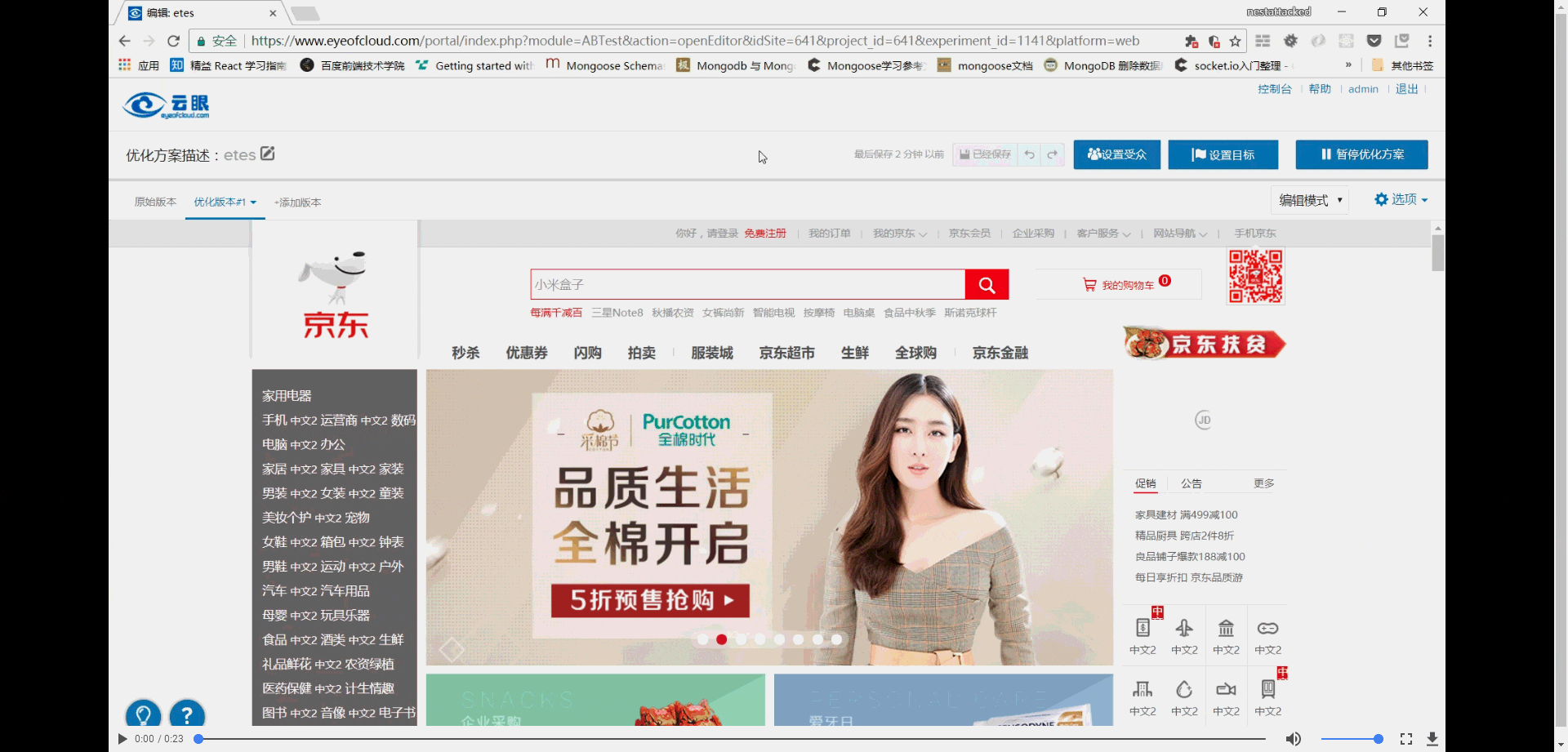
Task: Switch to 公告 tab
Action: click(x=1192, y=483)
